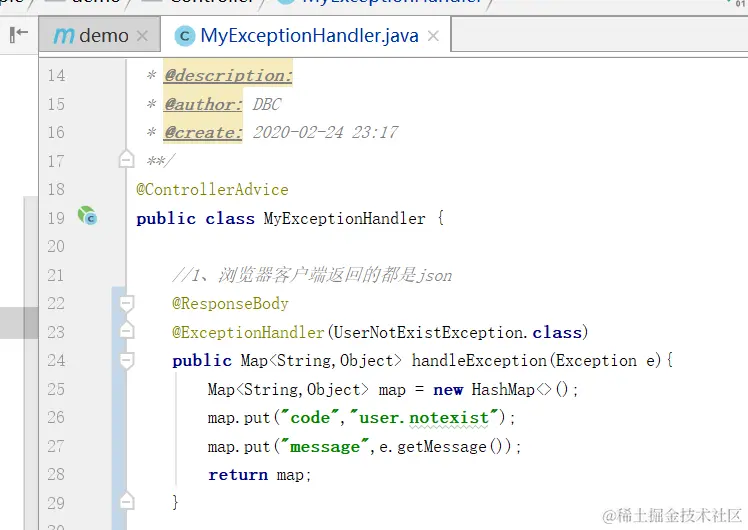Click the class name MyExceptionHandler on line 19
Viewport: 748px width, 530px height.
[344, 218]
